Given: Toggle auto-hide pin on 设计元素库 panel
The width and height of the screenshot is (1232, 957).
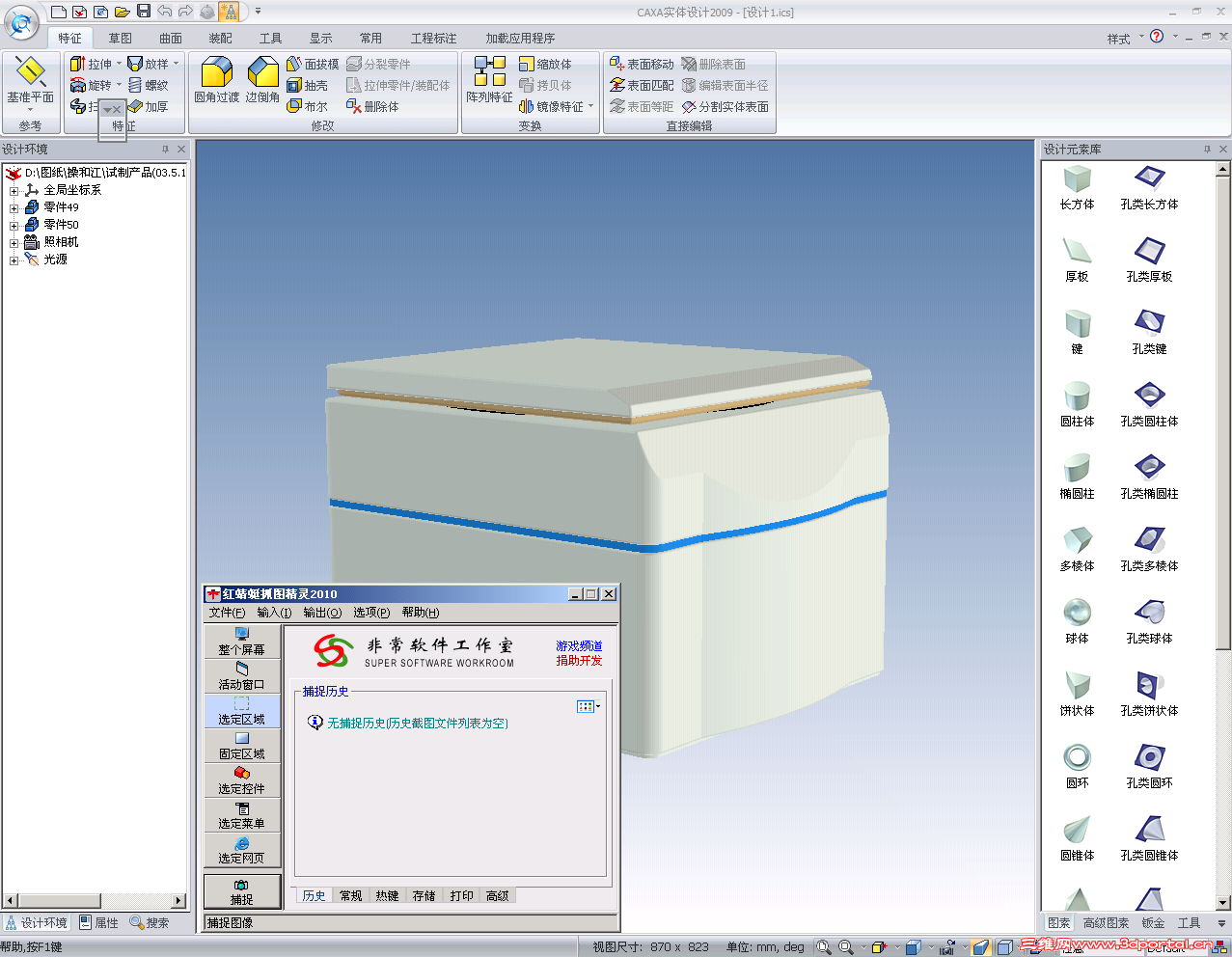Looking at the screenshot, I should 1207,150.
